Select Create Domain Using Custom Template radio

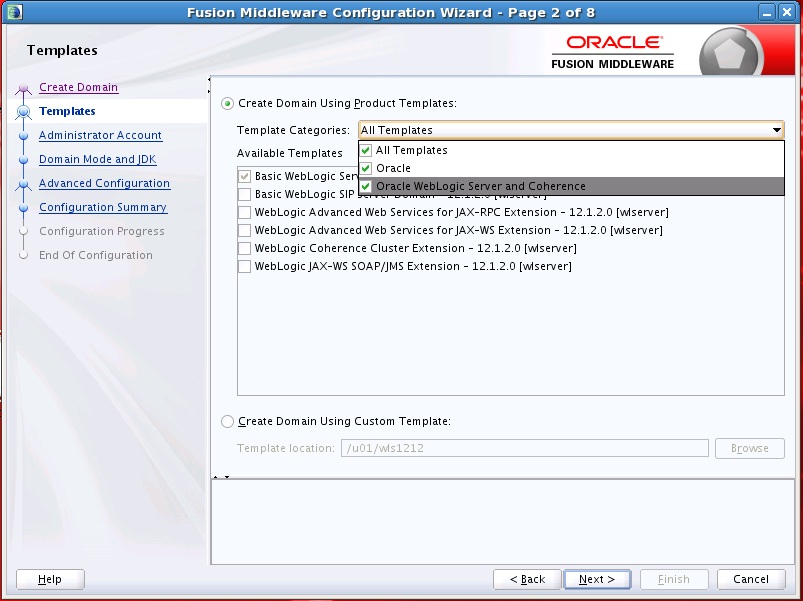pyautogui.click(x=227, y=422)
